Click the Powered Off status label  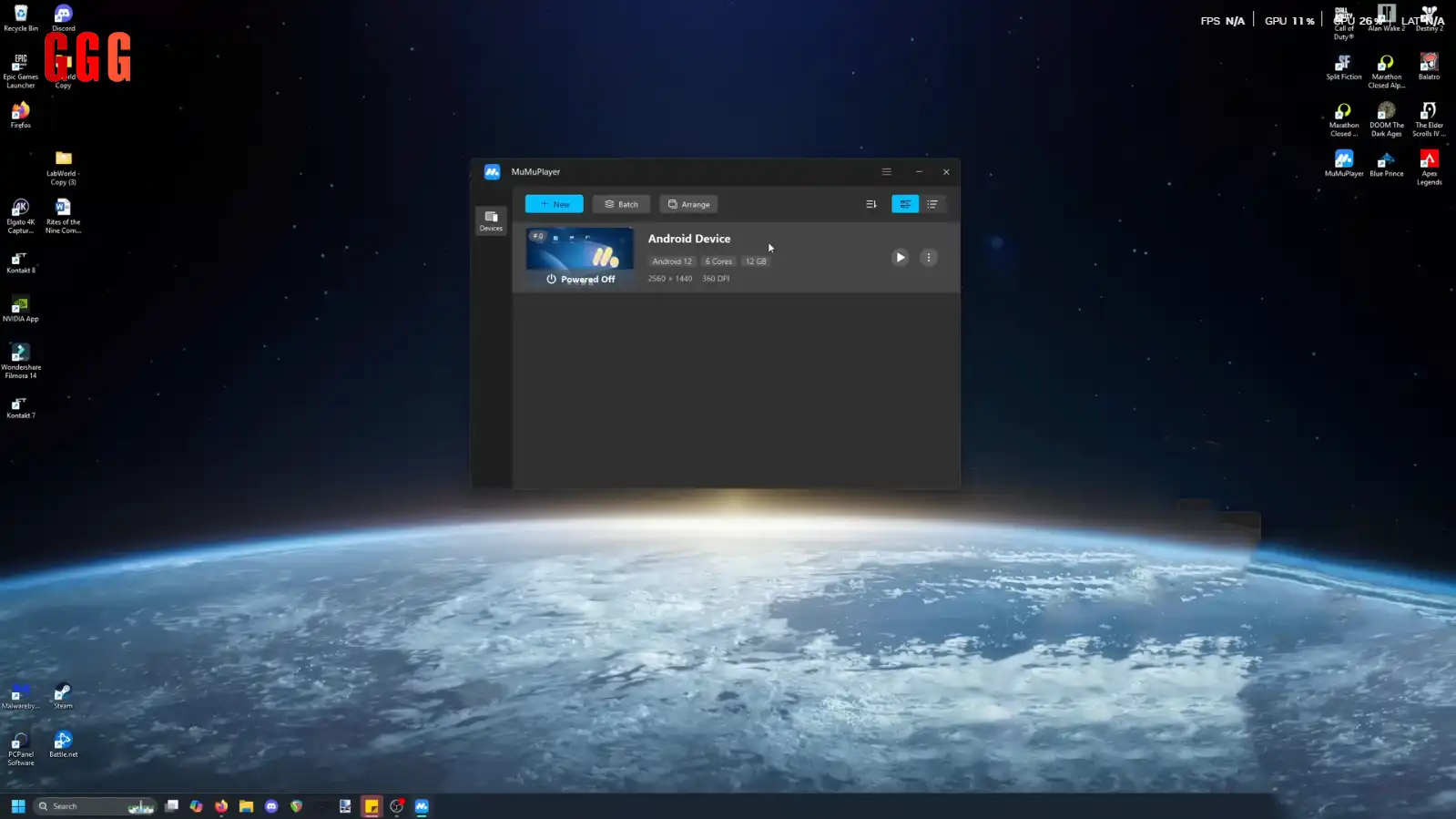[x=580, y=280]
